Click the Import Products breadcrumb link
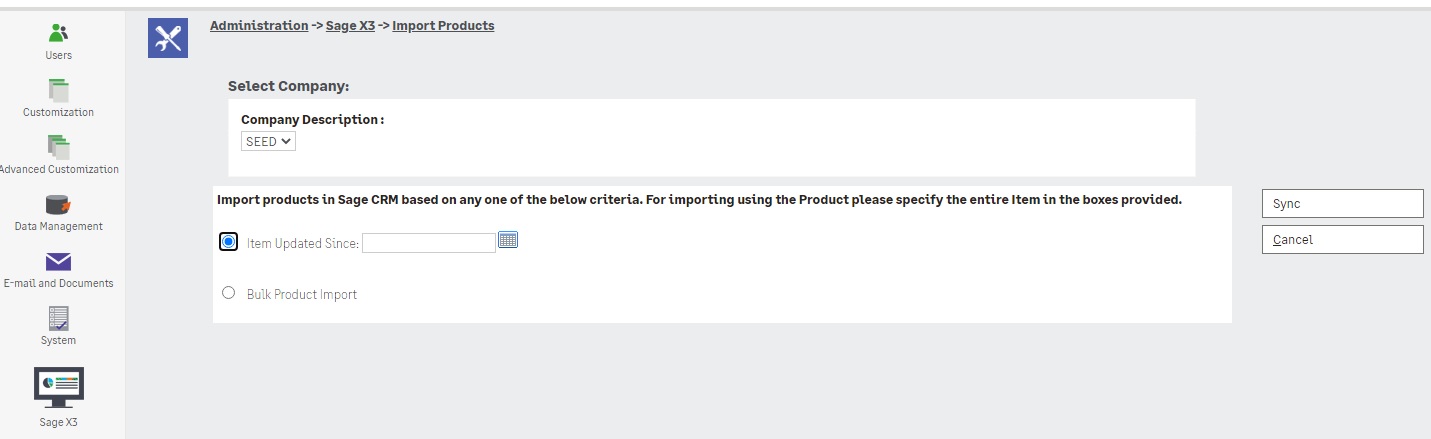 point(443,26)
